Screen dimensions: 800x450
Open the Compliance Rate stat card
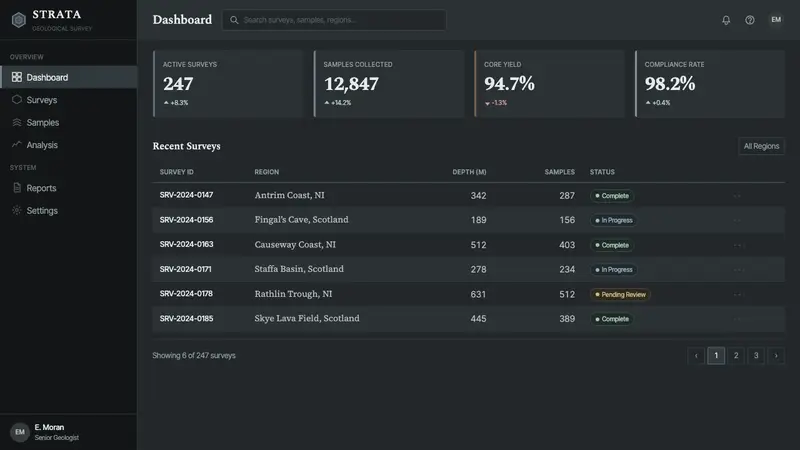pyautogui.click(x=710, y=84)
